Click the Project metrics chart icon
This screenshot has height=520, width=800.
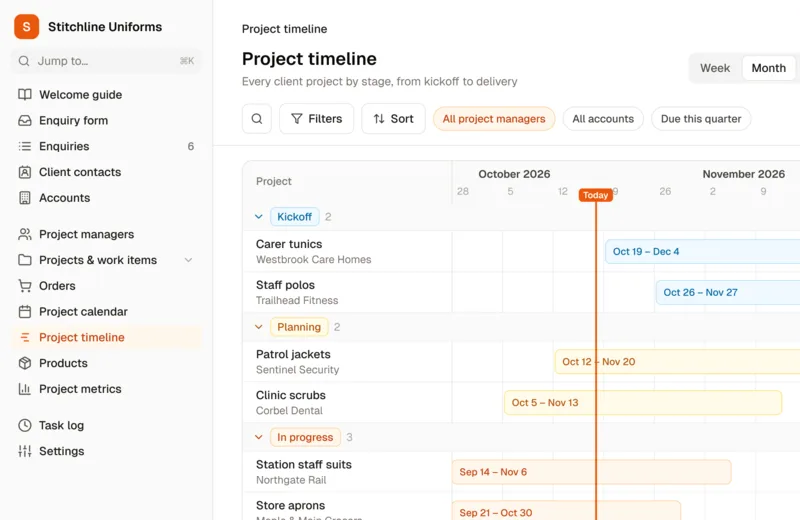pyautogui.click(x=24, y=389)
